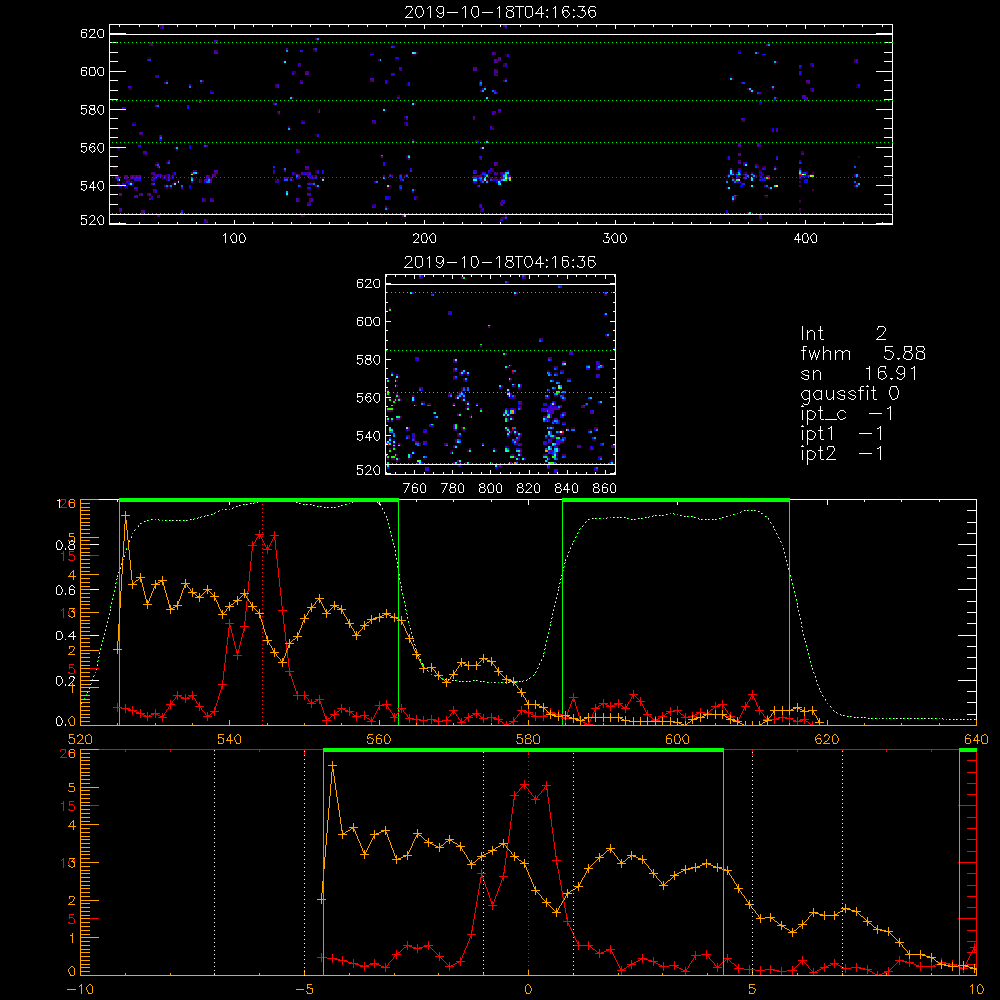Click x-axis label 860 on small middle plot
Screen dimensions: 1000x1000
point(605,489)
